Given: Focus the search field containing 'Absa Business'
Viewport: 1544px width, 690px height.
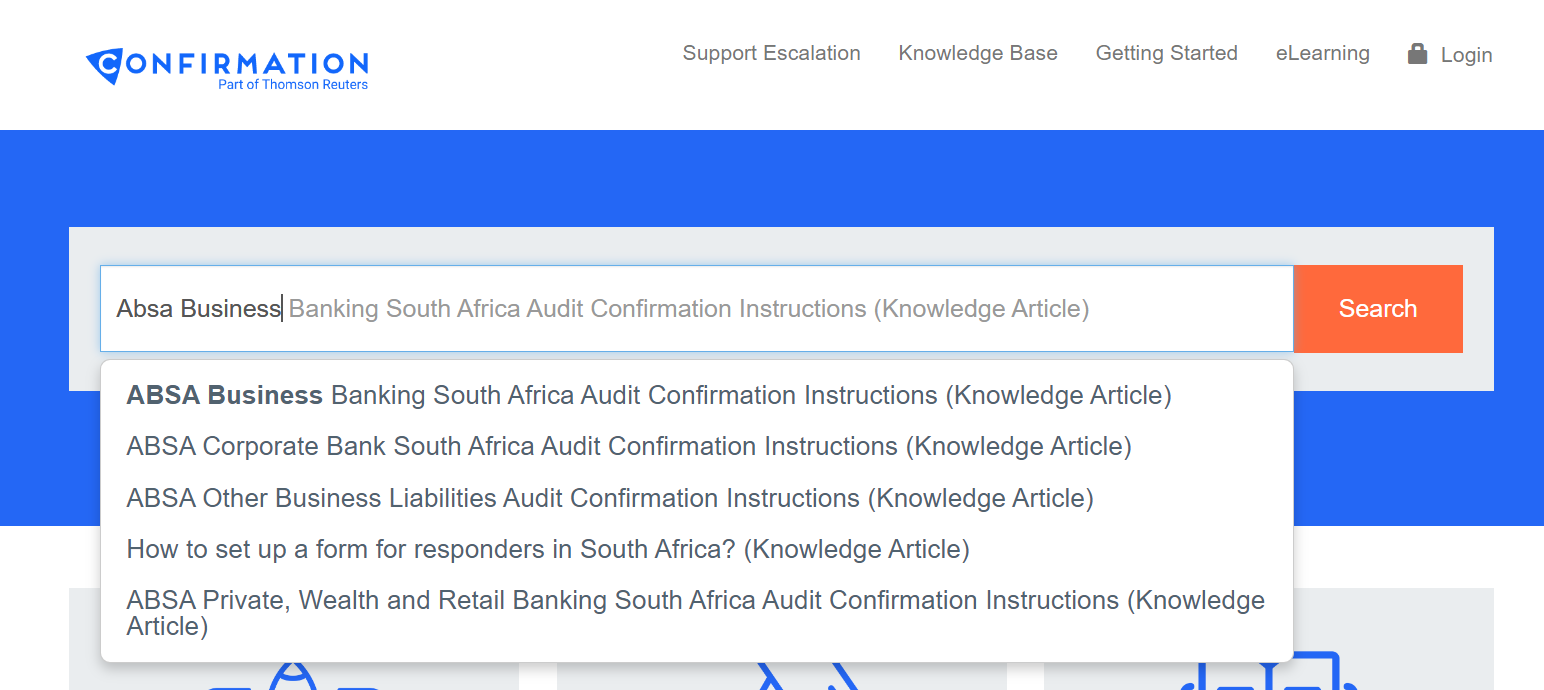Looking at the screenshot, I should click(x=697, y=309).
